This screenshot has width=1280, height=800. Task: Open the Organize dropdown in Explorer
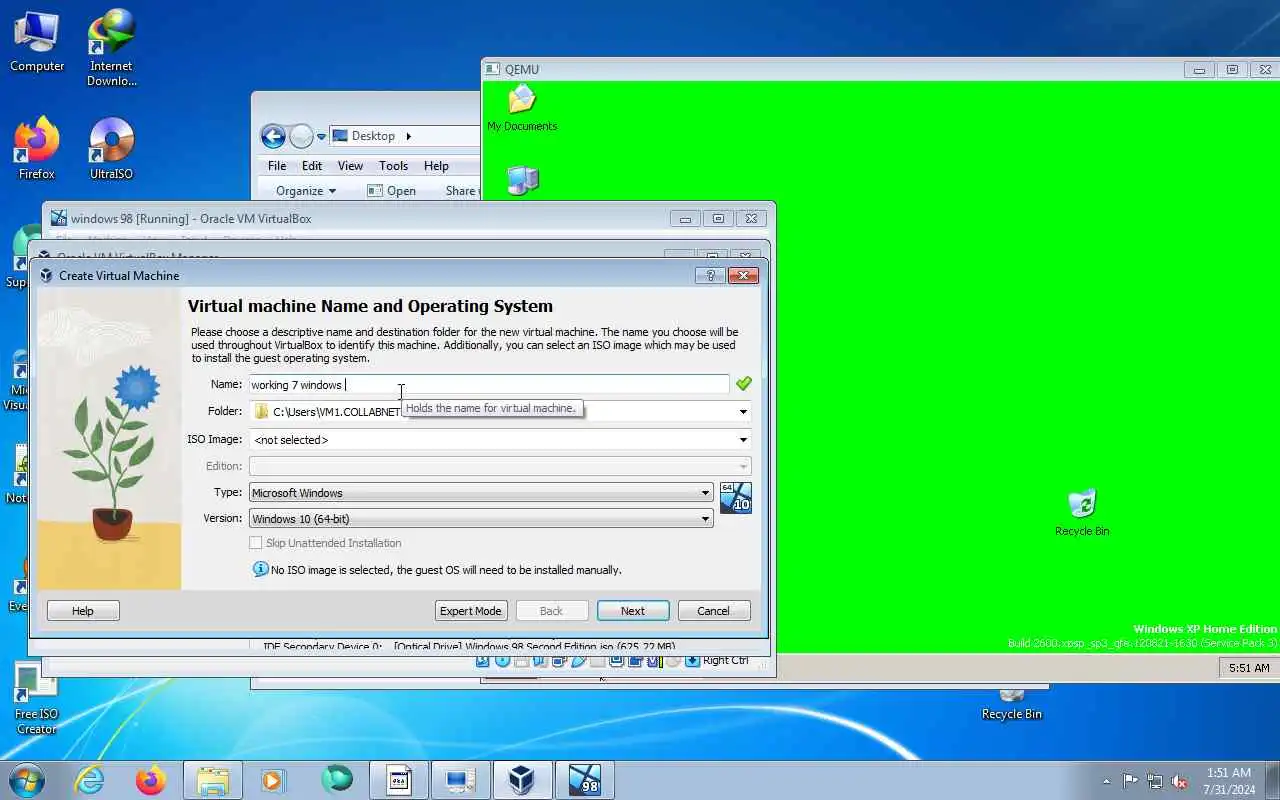coord(306,190)
